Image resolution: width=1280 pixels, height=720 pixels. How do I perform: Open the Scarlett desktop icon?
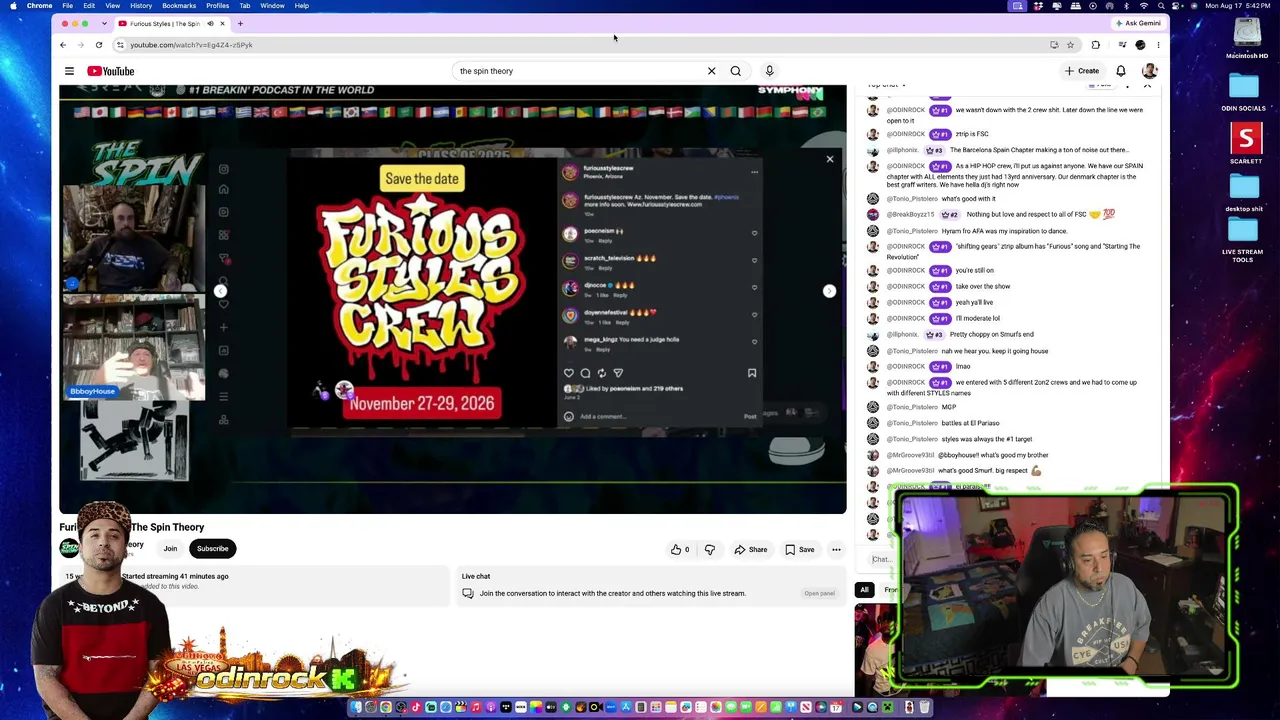point(1246,143)
